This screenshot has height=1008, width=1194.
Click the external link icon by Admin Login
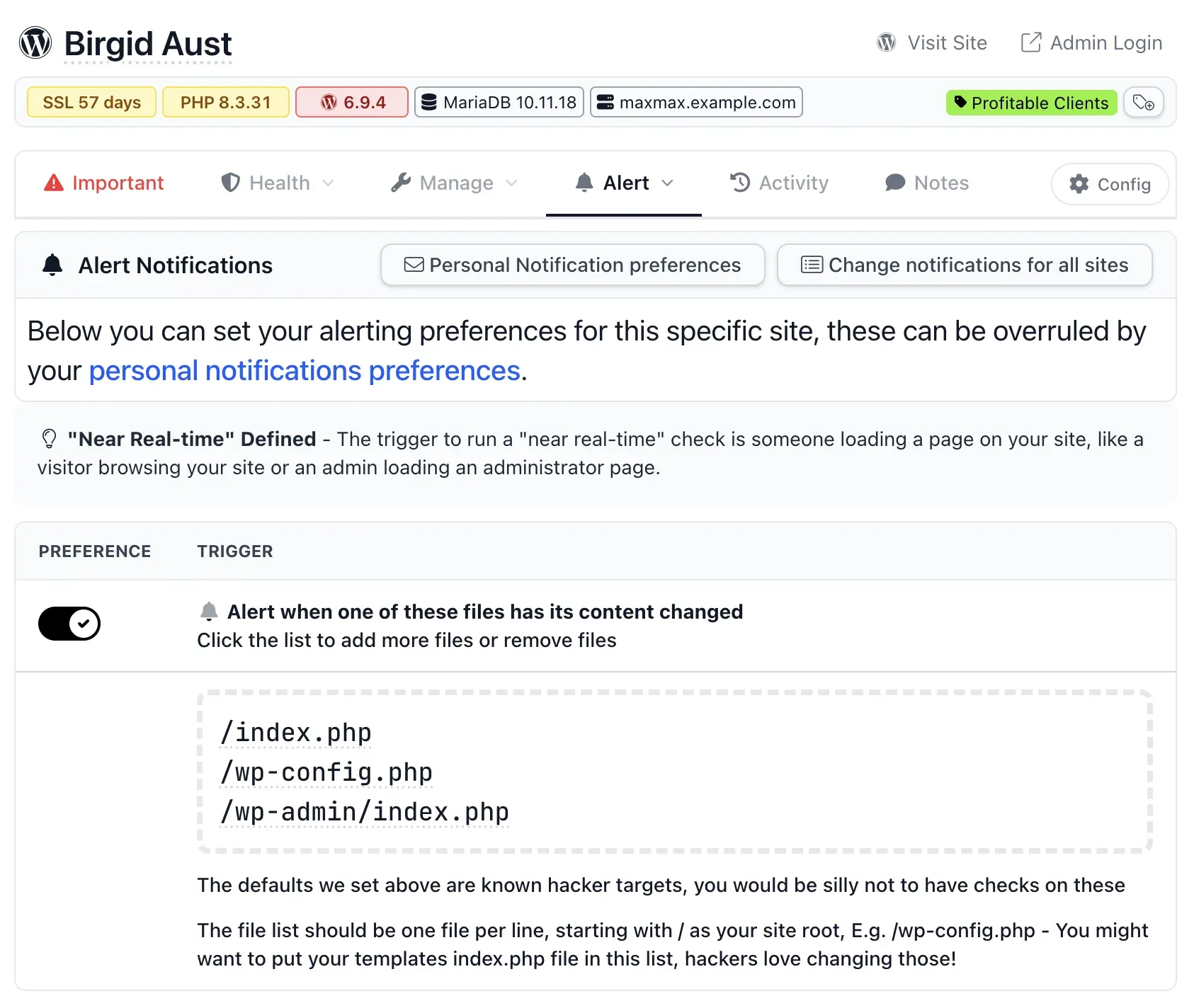(x=1031, y=42)
